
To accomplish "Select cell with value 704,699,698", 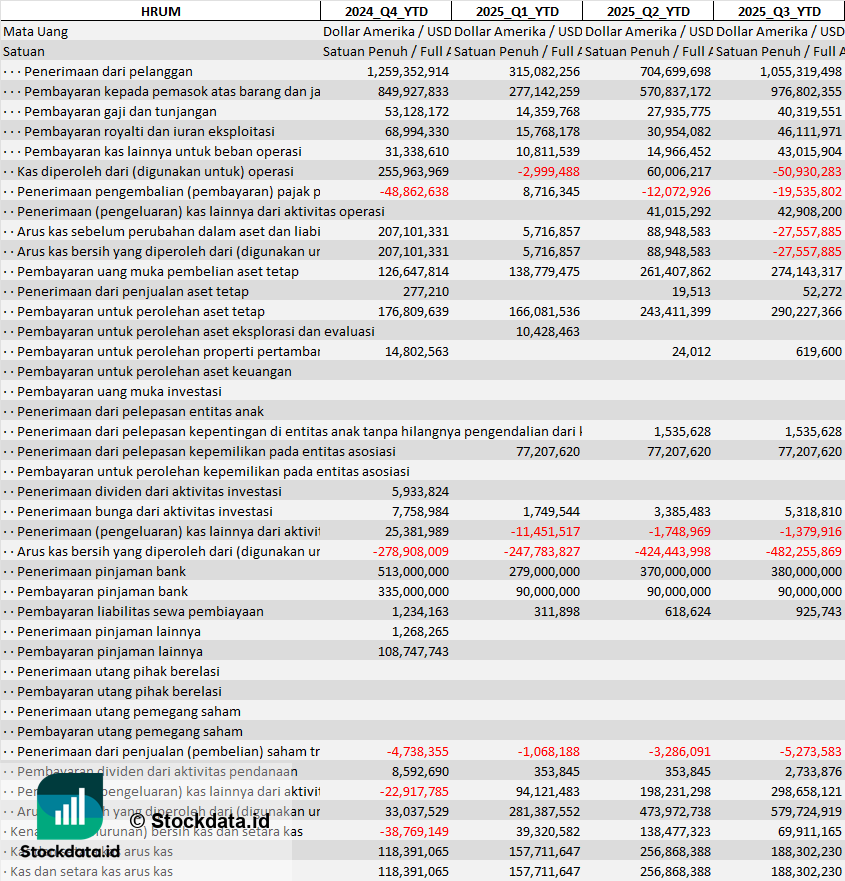I will click(675, 72).
